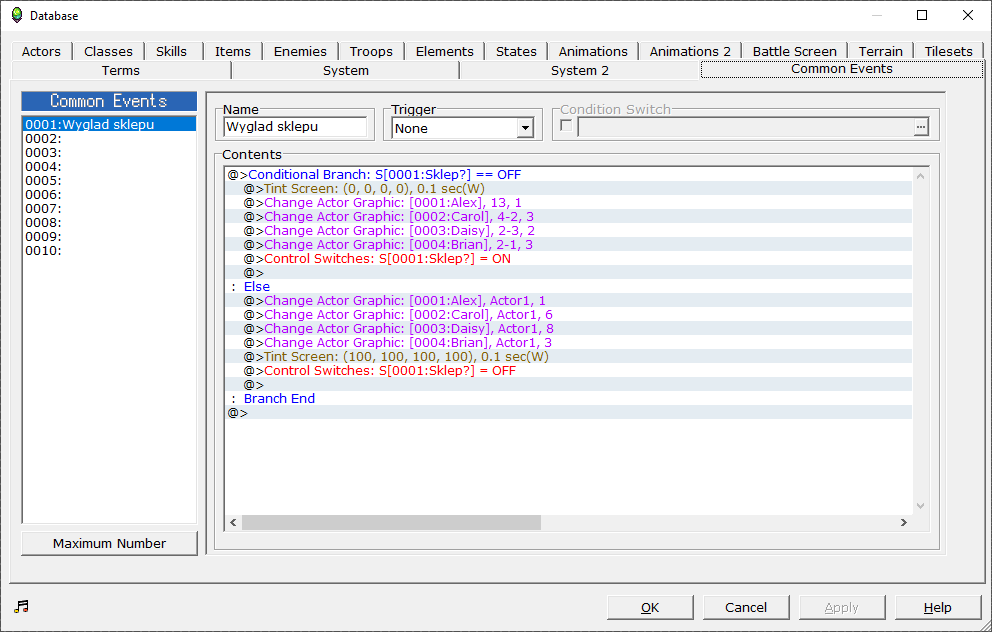Select the Else line in contents
Screen dimensions: 992x632
pyautogui.click(x=569, y=287)
